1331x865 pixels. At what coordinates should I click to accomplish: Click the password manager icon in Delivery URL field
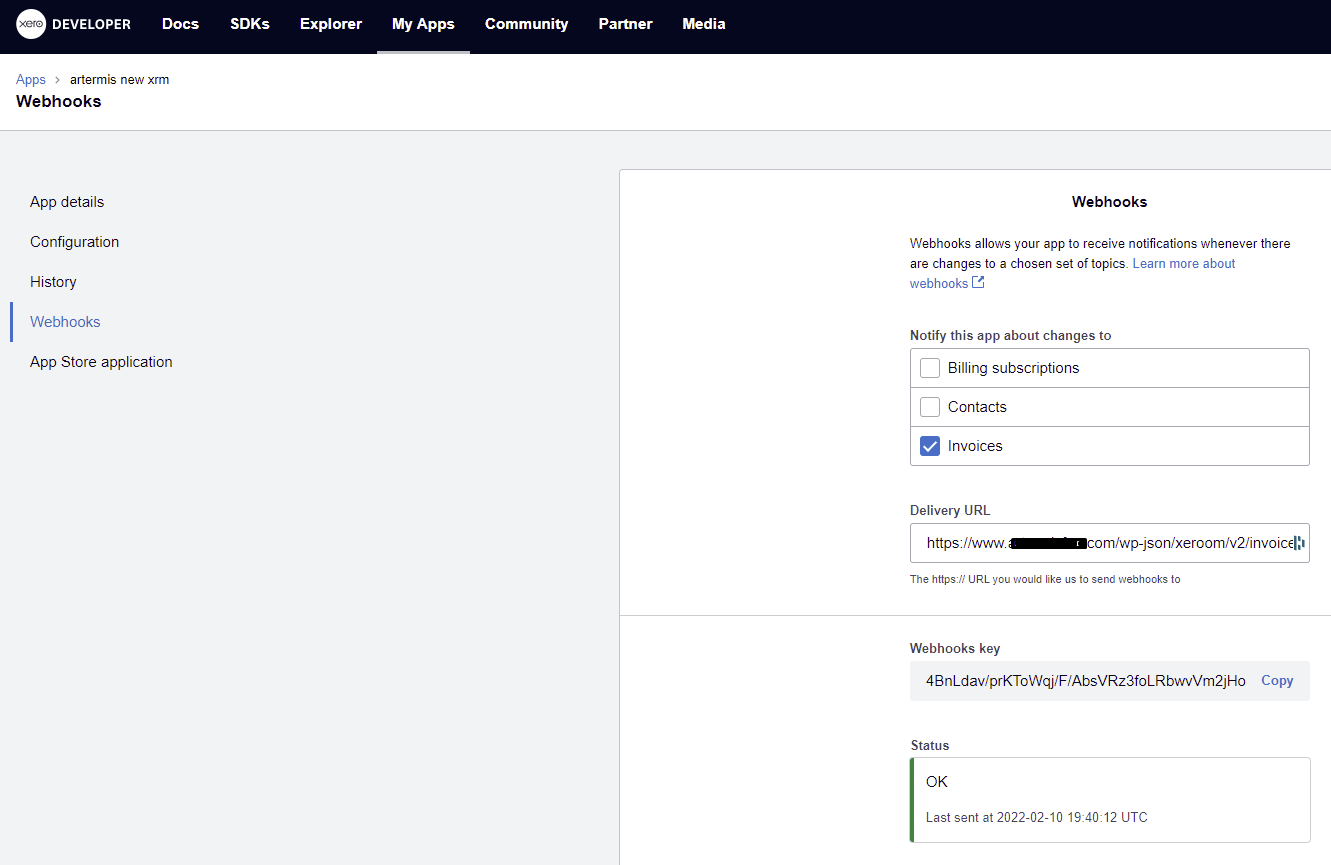coord(1298,543)
